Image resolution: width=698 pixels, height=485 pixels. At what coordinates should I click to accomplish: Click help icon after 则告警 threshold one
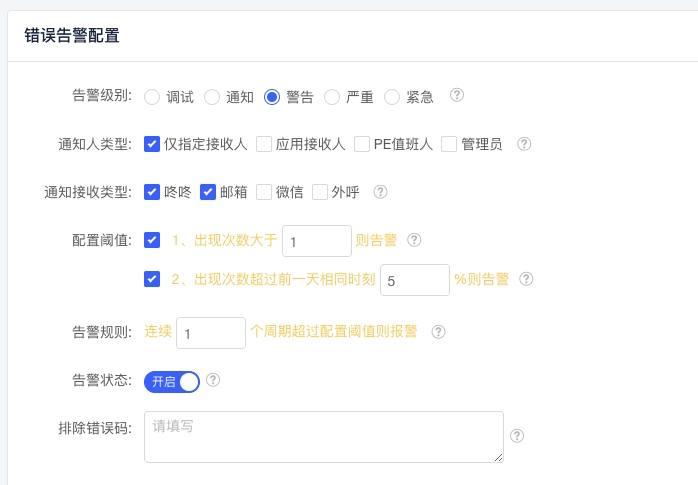coord(414,240)
